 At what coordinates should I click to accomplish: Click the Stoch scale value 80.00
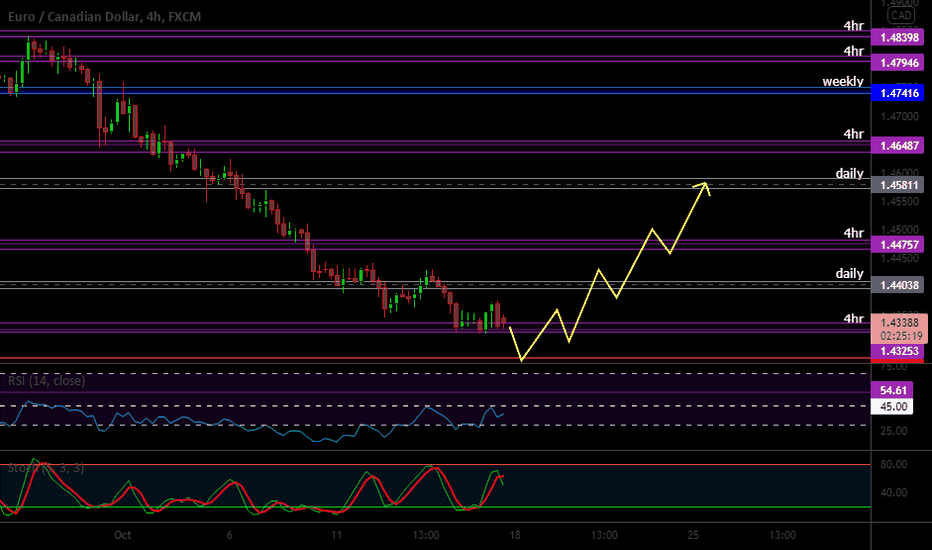click(893, 464)
